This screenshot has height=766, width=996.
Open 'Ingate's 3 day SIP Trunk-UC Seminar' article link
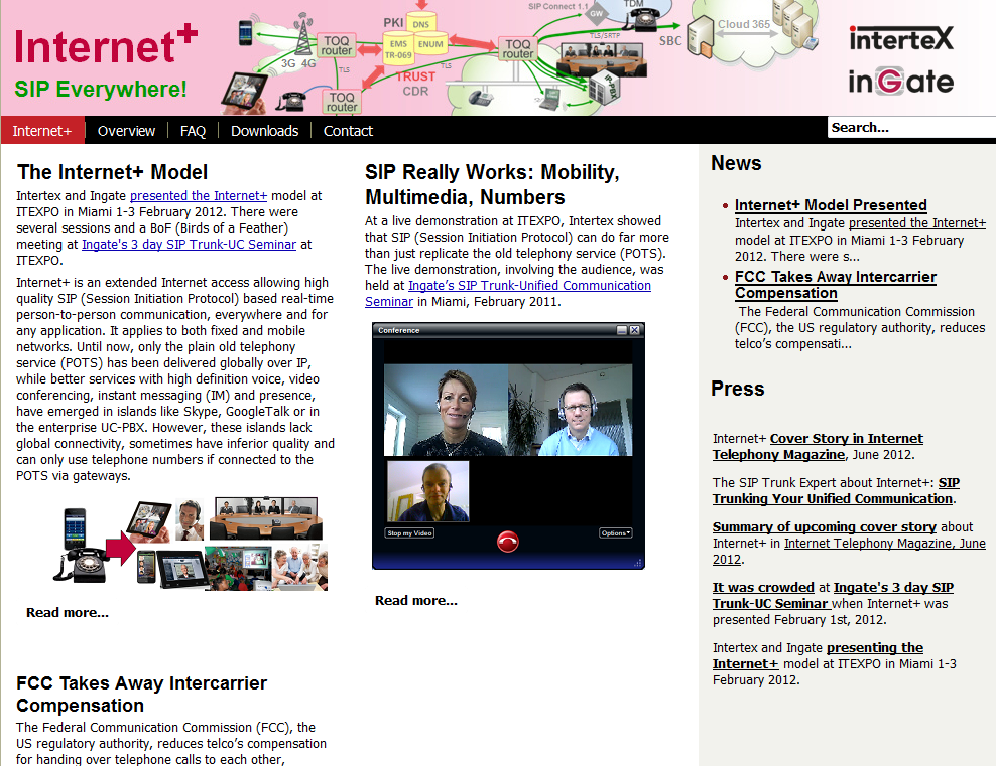[189, 245]
